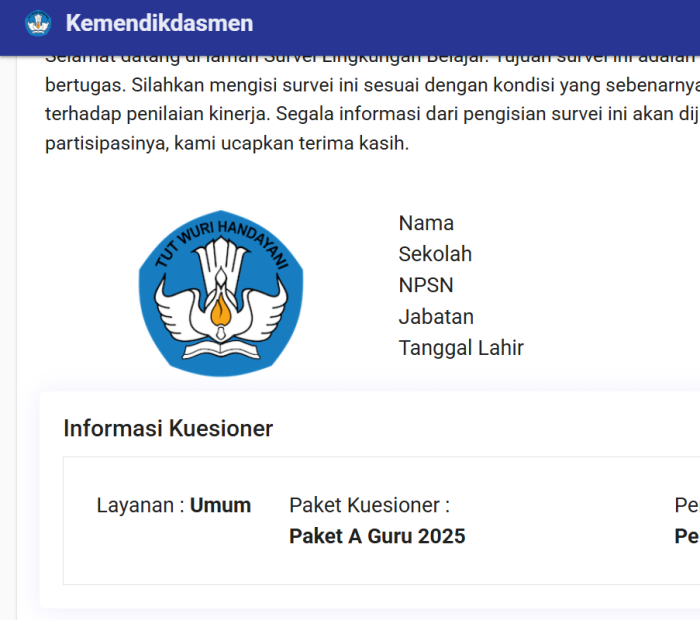The width and height of the screenshot is (700, 620).
Task: Click the line starting 'terhadap penilaian kinerja'
Action: [372, 114]
